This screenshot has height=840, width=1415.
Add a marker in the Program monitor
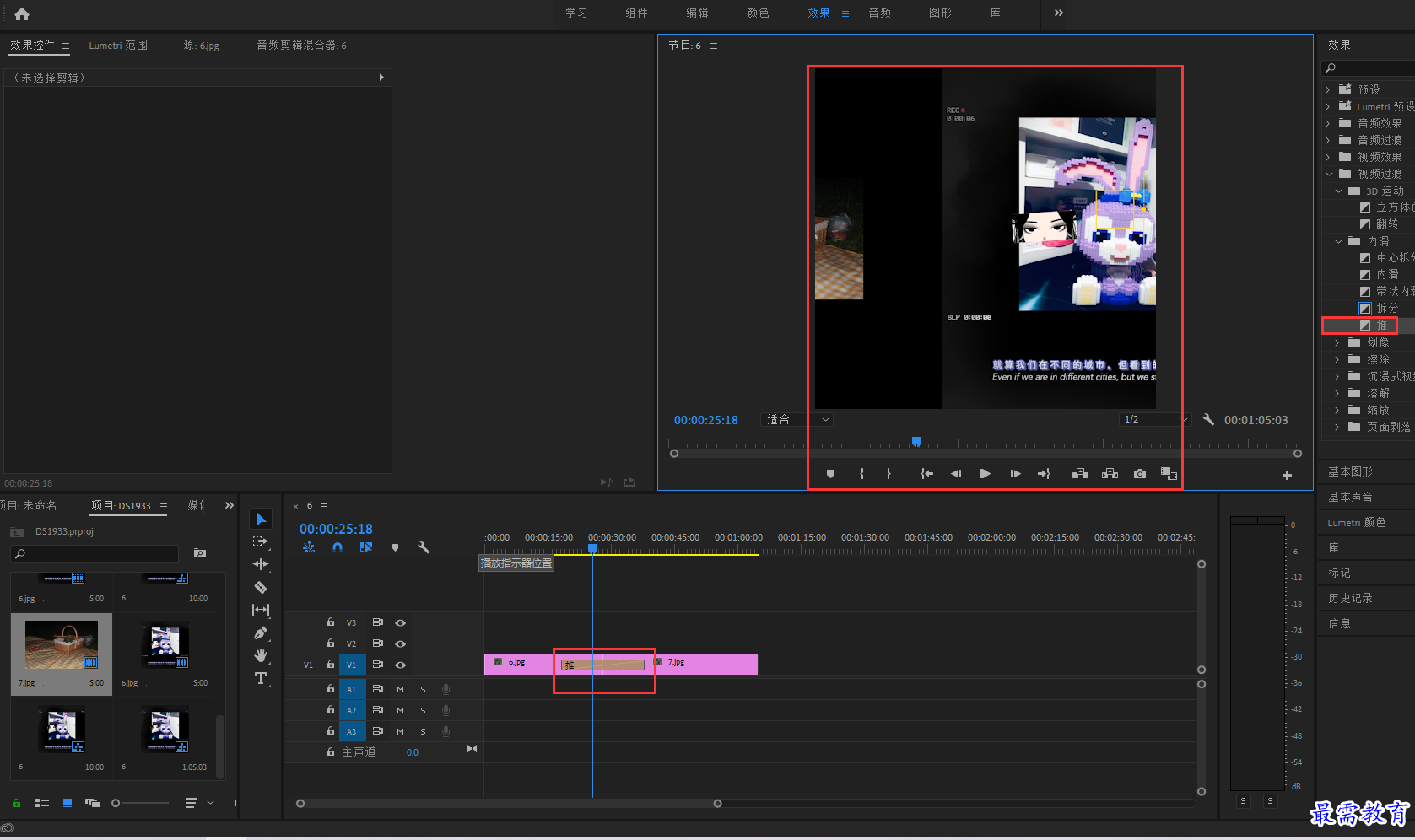tap(830, 474)
